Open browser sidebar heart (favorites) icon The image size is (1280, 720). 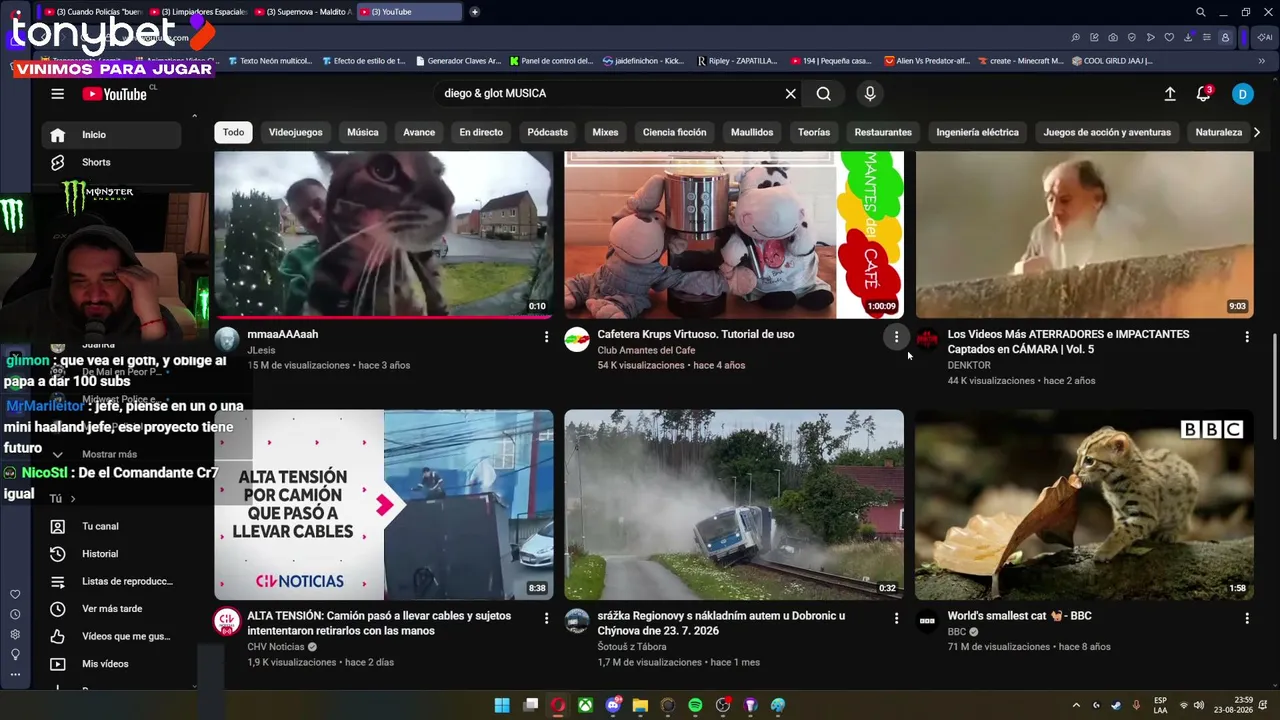click(x=15, y=595)
